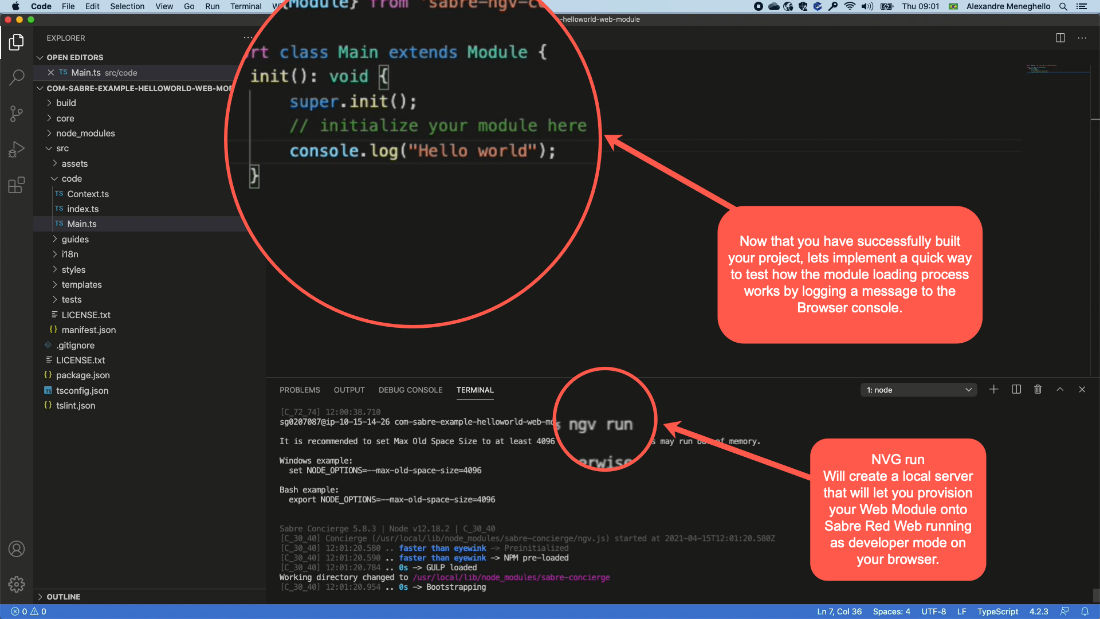Collapse the code folder
Viewport: 1100px width, 619px height.
pos(72,179)
